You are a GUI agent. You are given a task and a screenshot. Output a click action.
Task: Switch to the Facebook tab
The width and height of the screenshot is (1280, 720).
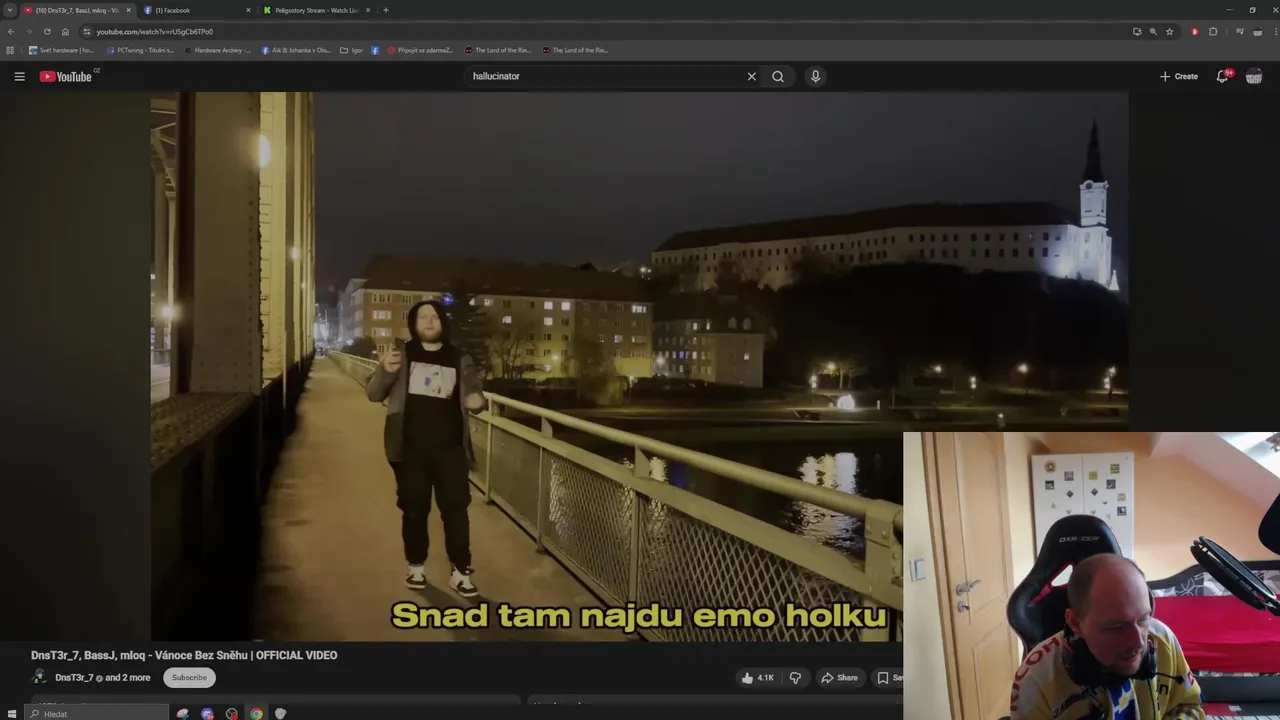196,10
